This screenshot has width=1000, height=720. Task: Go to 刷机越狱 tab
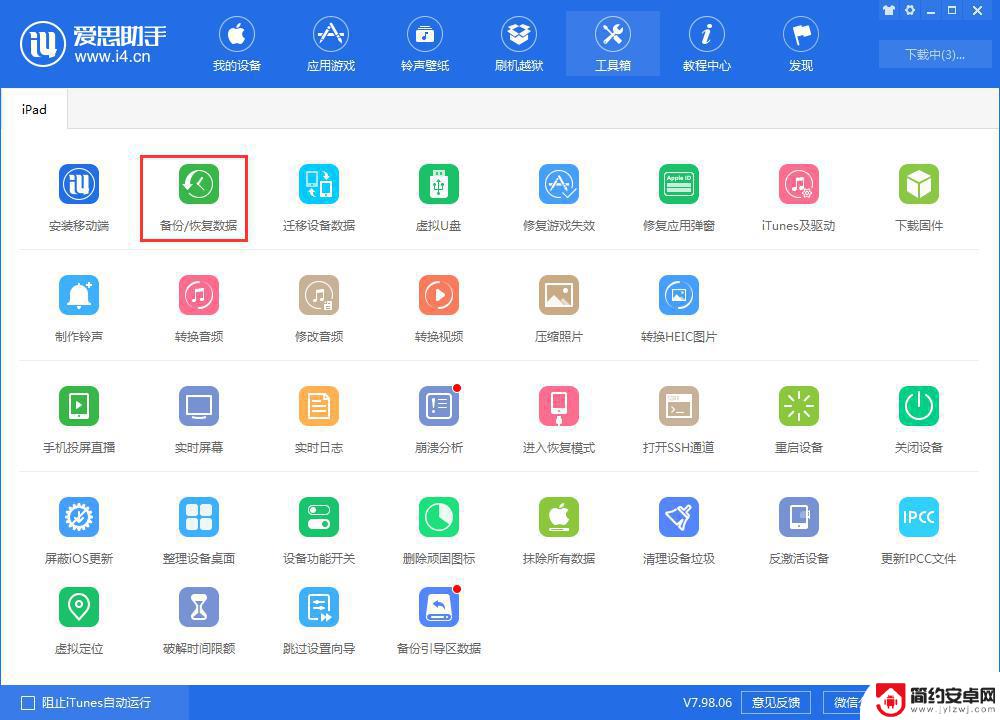pos(518,44)
